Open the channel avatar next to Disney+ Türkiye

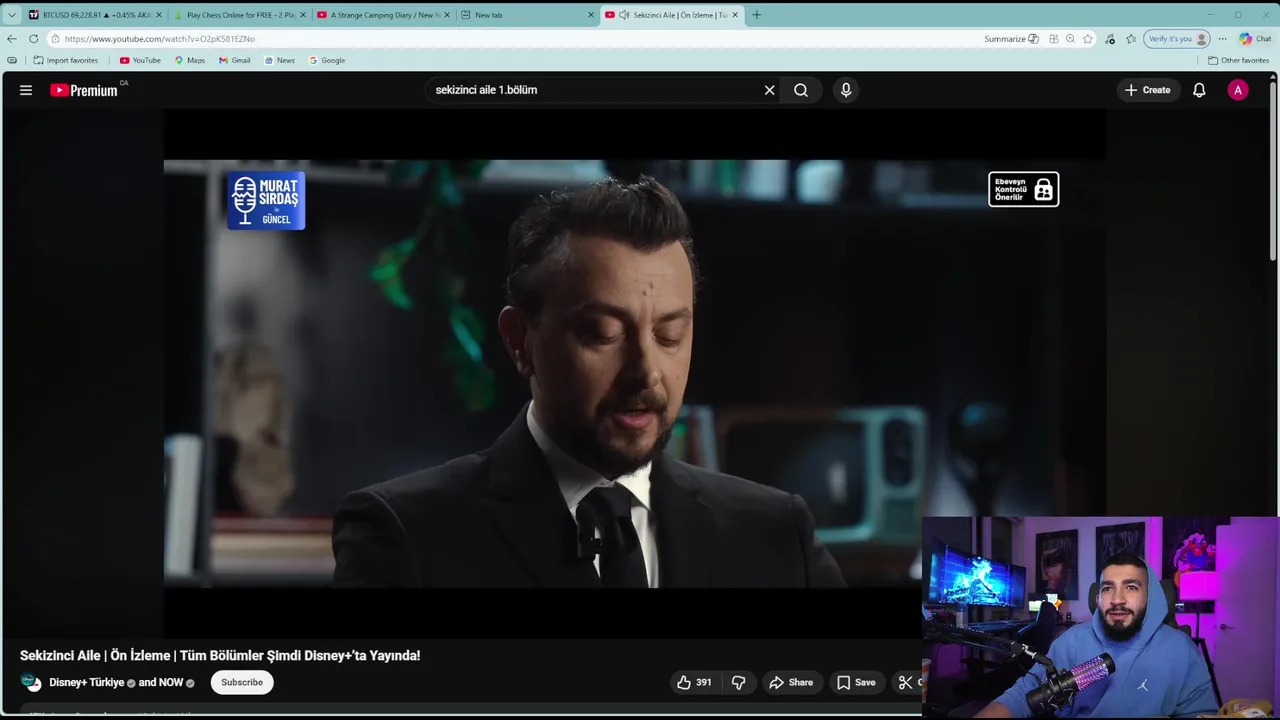(31, 682)
